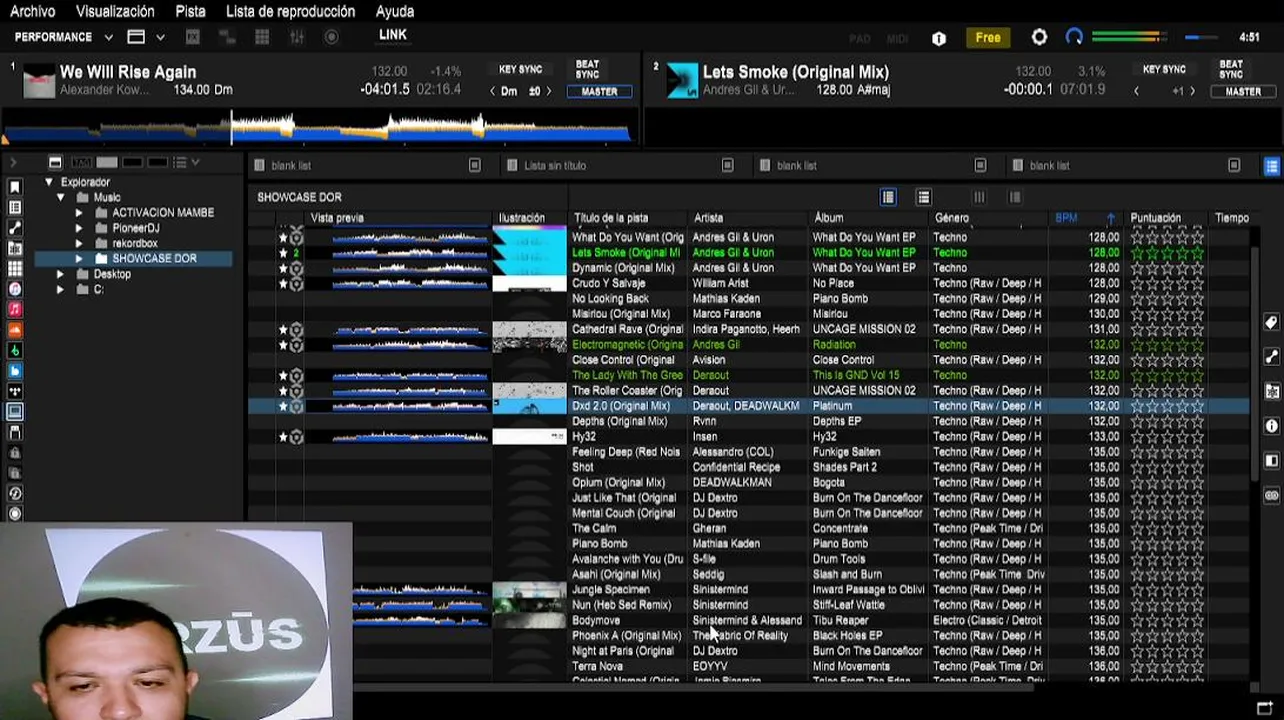Toggle BEAT SYNC on deck 1
The height and width of the screenshot is (720, 1284).
pos(587,69)
